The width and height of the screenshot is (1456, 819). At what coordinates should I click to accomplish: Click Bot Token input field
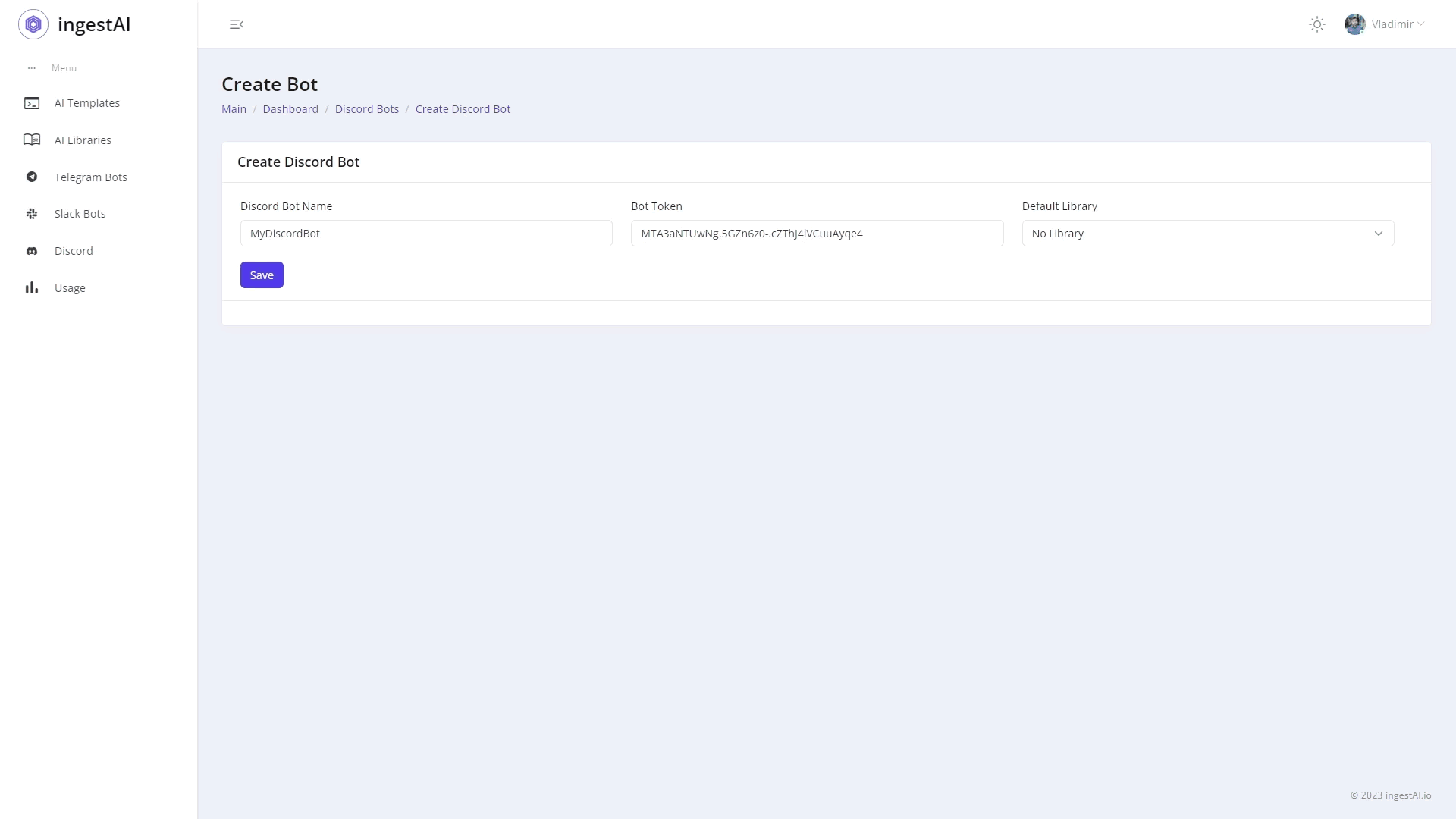tap(817, 233)
